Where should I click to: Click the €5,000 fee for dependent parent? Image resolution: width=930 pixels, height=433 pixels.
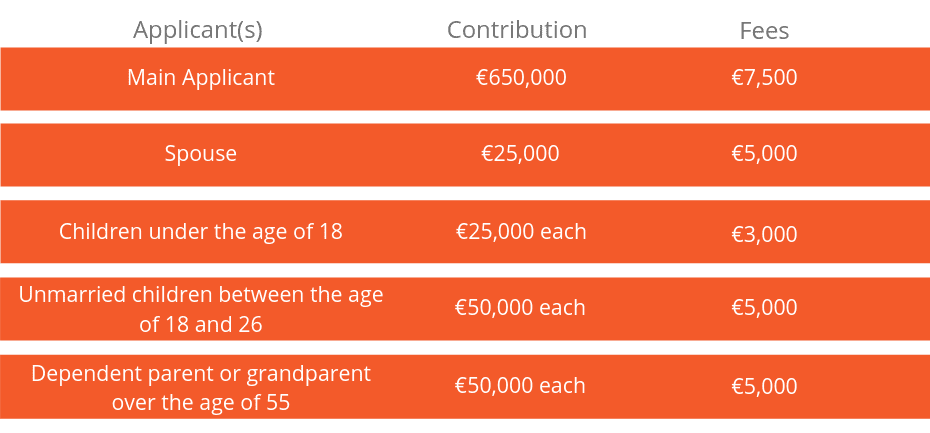pyautogui.click(x=764, y=387)
